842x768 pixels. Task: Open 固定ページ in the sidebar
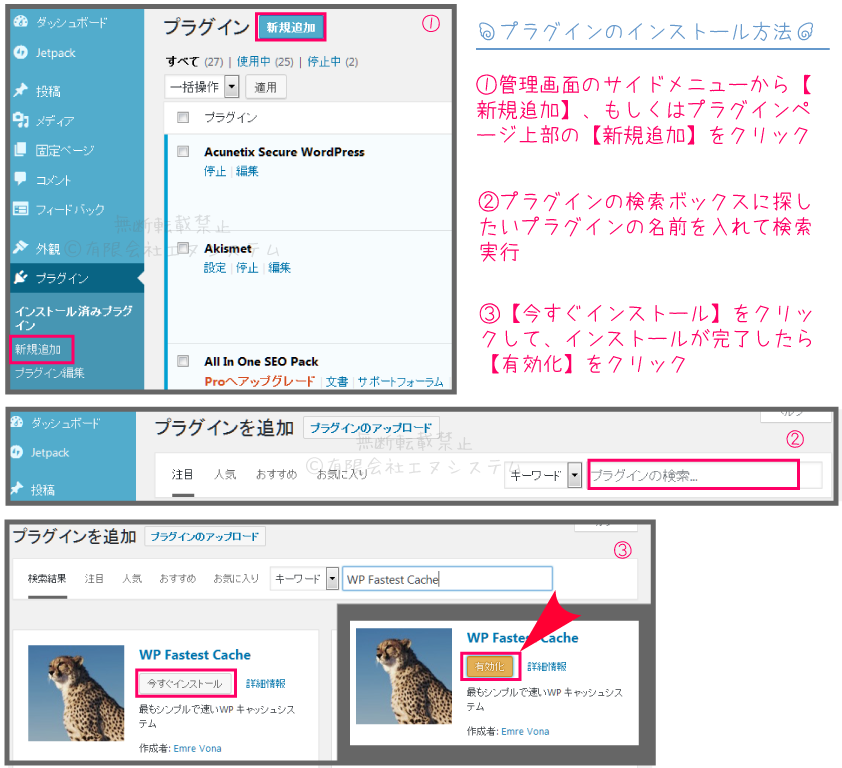[65, 150]
